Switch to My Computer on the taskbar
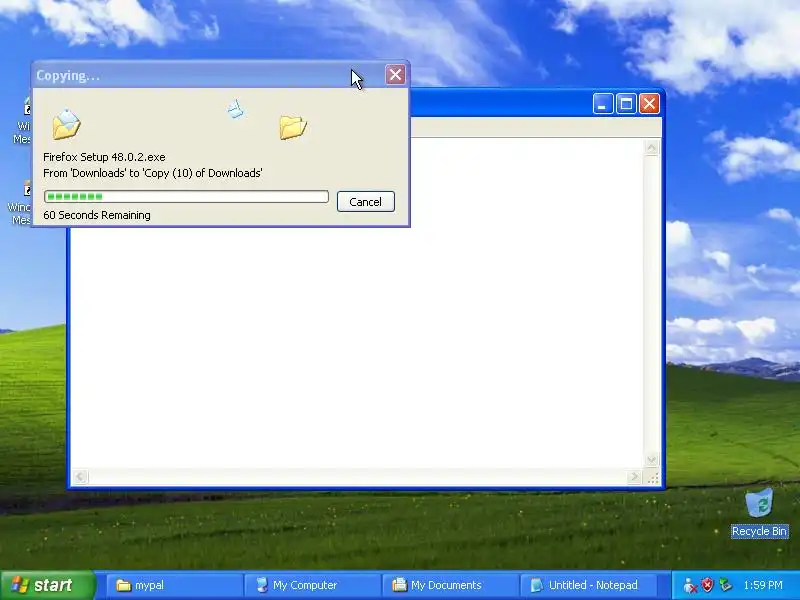The width and height of the screenshot is (800, 600). [x=312, y=585]
